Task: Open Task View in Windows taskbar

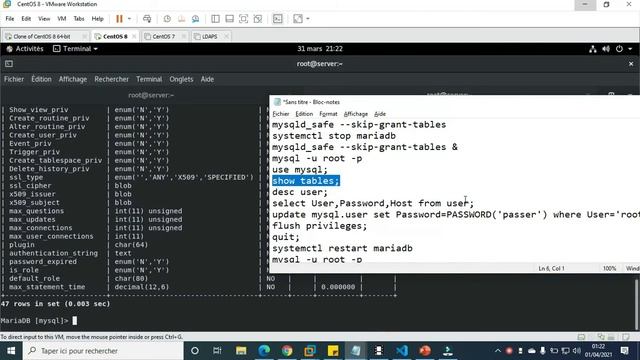Action: click(x=217, y=351)
